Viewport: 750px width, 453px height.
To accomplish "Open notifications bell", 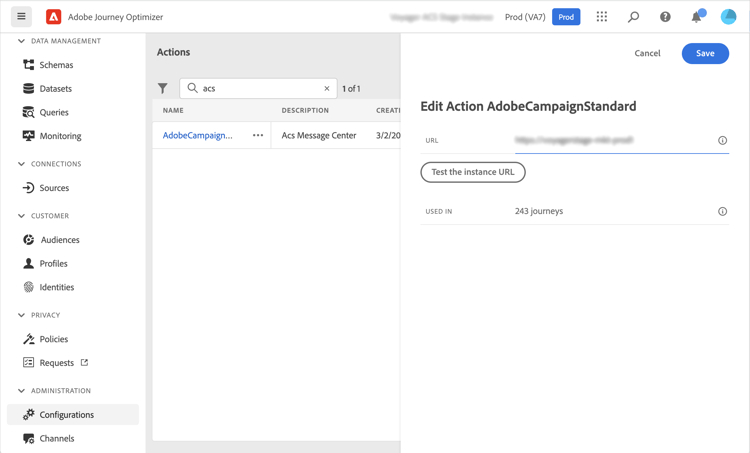I will point(697,17).
